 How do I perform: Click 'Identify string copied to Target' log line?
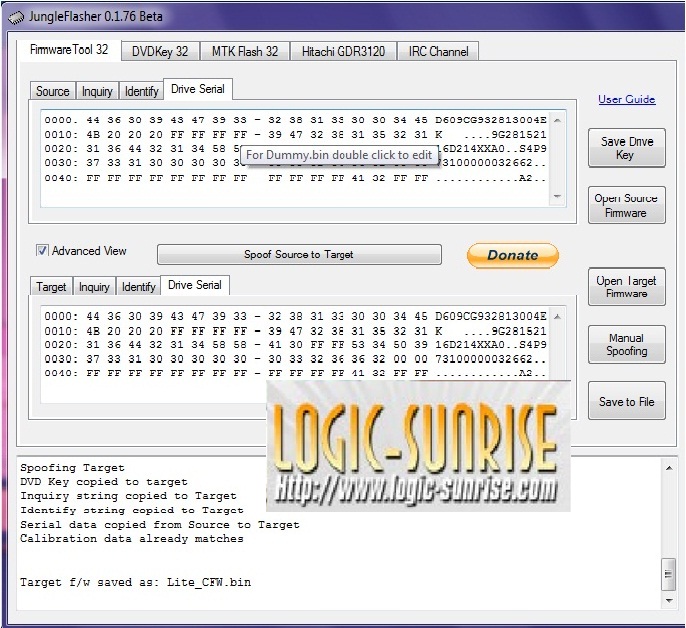tap(132, 510)
